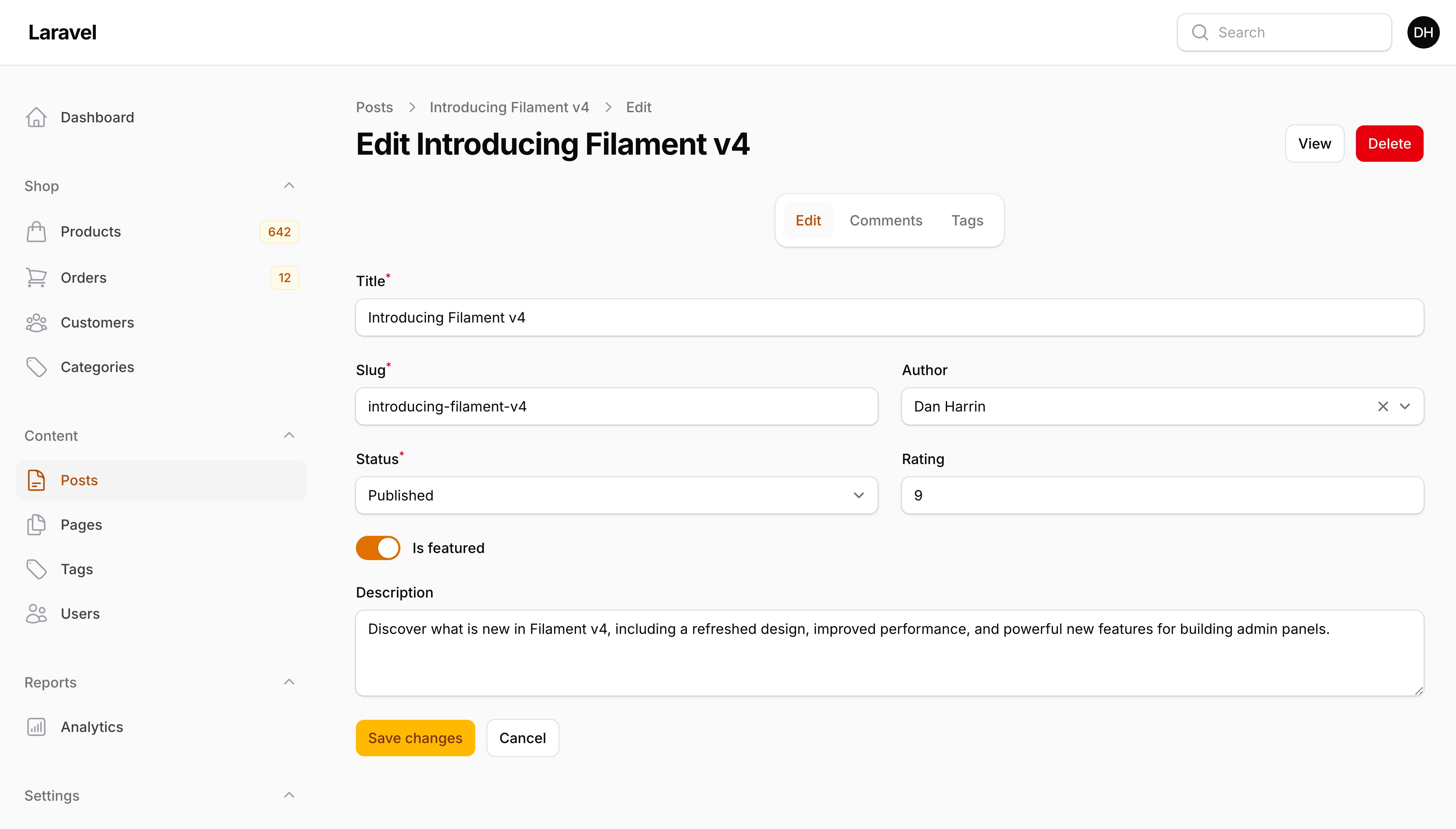1456x829 pixels.
Task: Click the 12 Orders badge
Action: coord(285,278)
